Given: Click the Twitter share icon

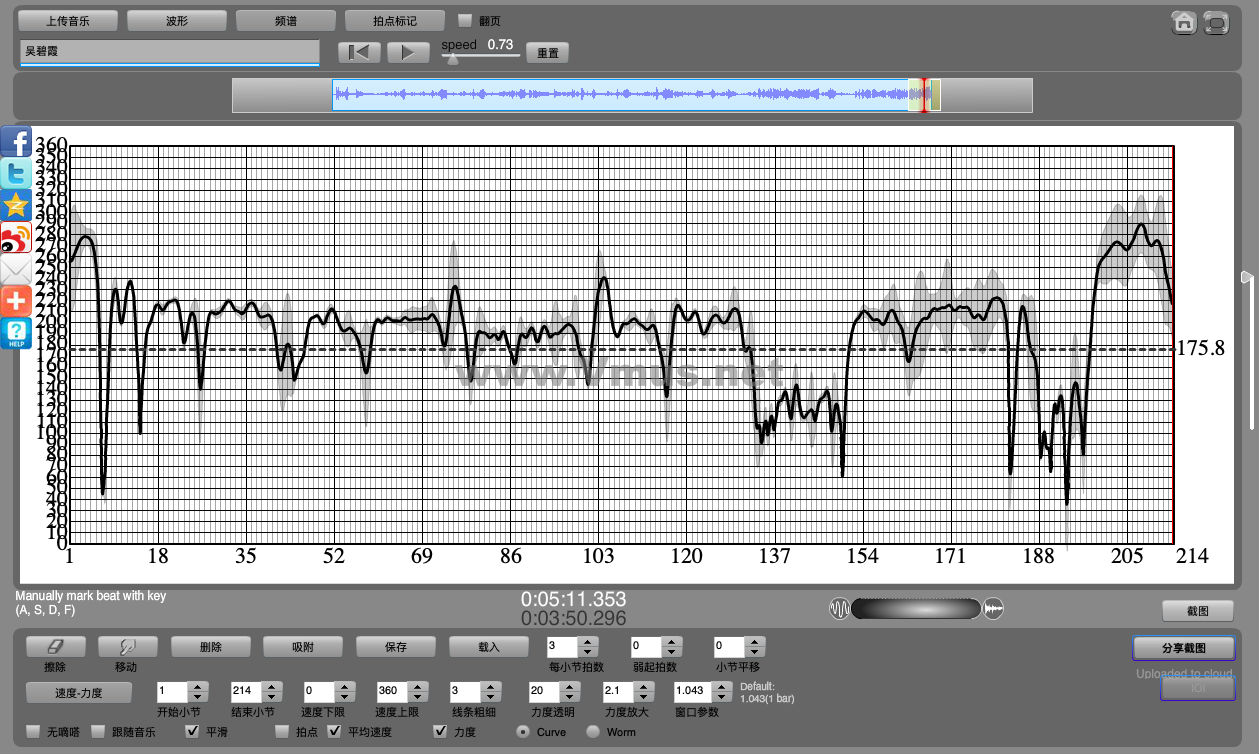Looking at the screenshot, I should point(15,174).
